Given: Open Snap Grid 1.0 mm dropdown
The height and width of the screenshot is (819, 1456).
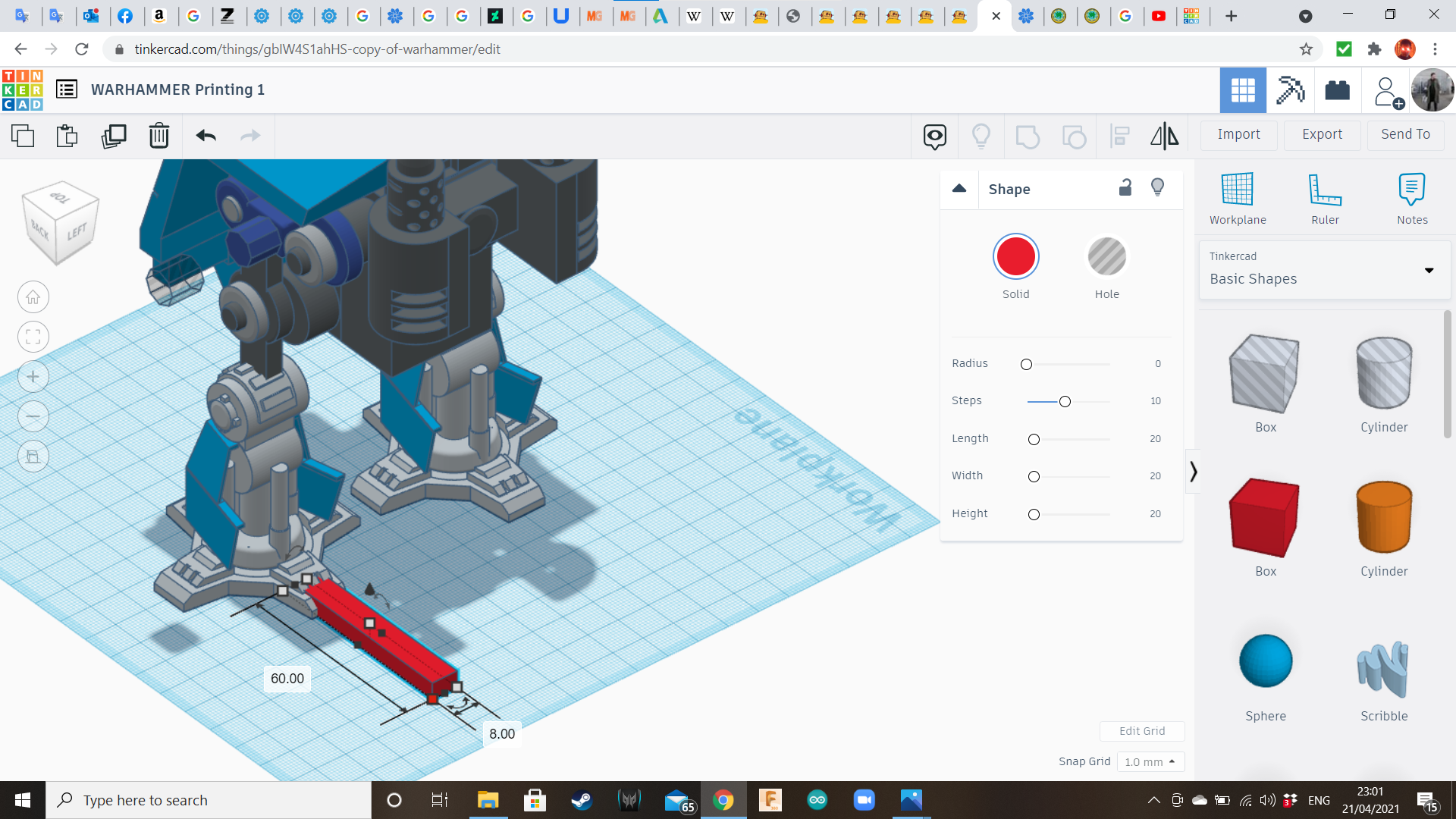Looking at the screenshot, I should [1150, 761].
